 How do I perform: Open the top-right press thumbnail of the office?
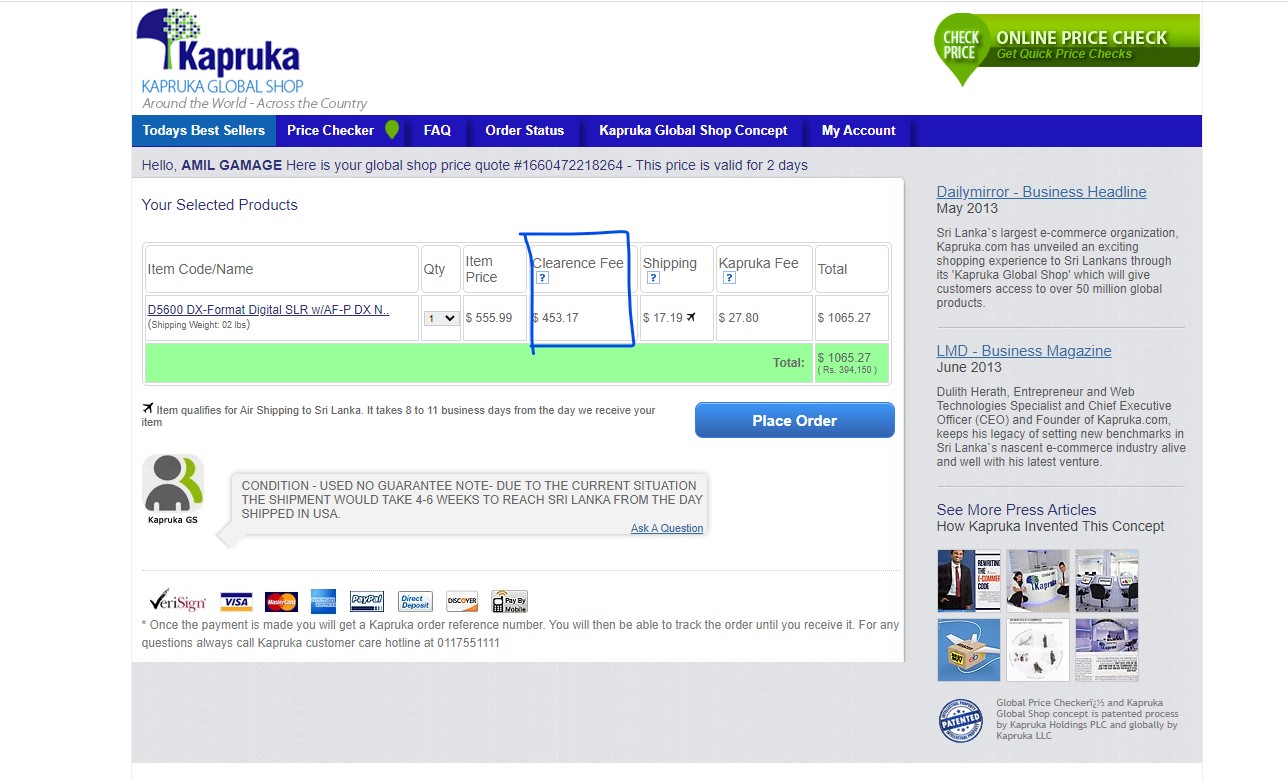coord(1107,580)
